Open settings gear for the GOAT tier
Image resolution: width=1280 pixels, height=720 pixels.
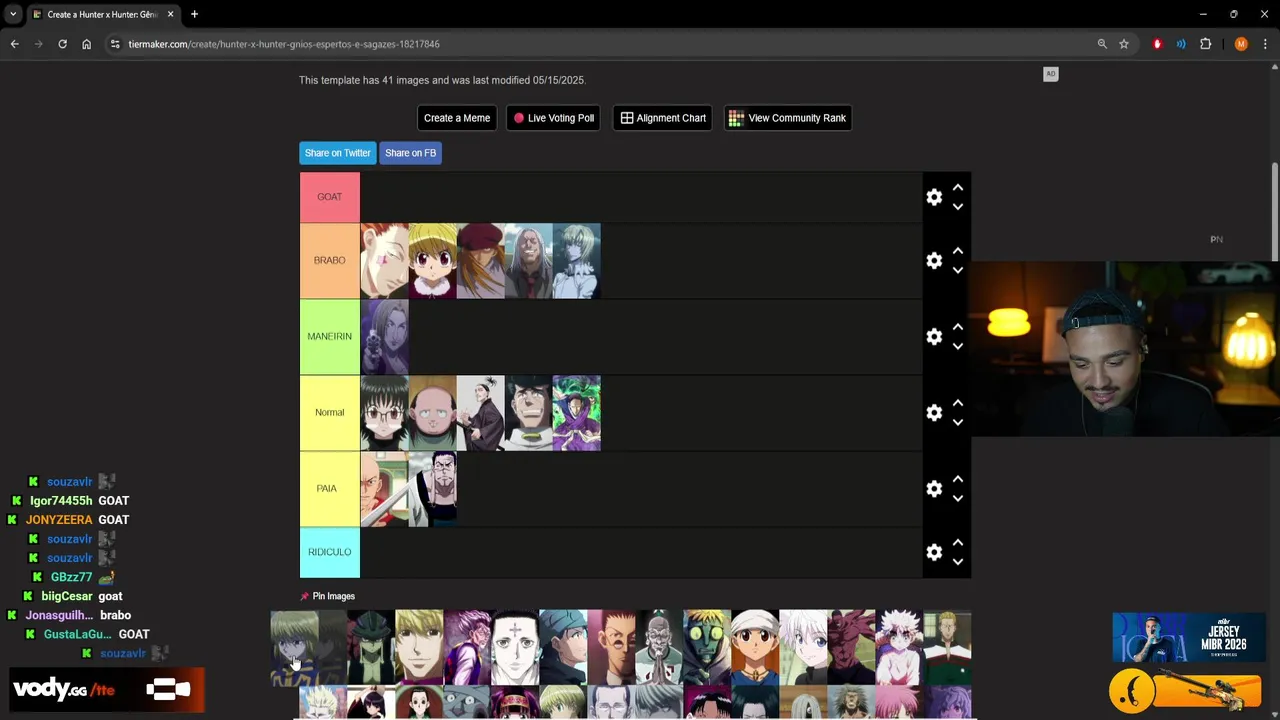click(934, 197)
